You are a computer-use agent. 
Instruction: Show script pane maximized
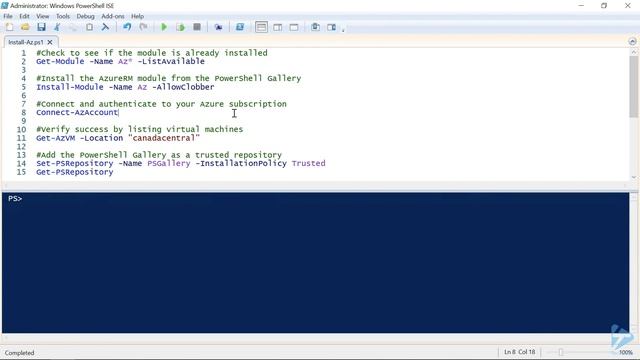(294, 27)
